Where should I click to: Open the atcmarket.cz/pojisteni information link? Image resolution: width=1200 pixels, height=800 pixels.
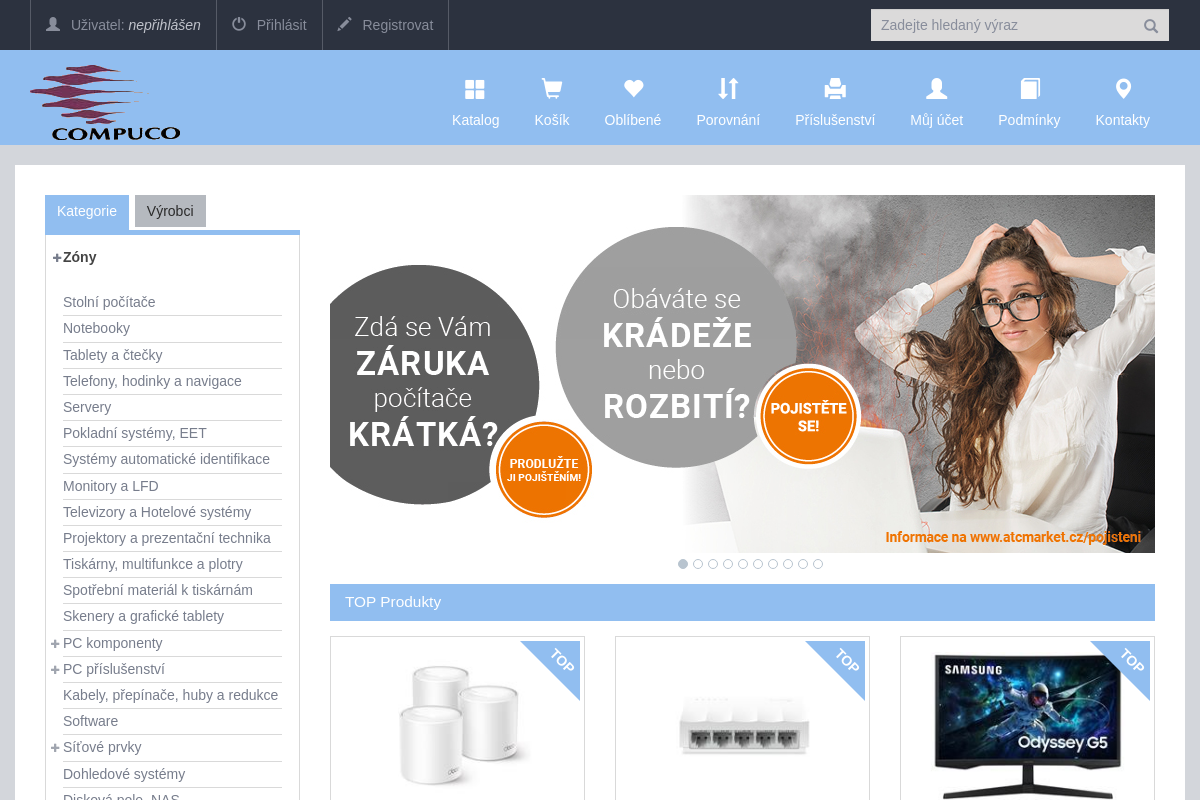coord(1013,537)
